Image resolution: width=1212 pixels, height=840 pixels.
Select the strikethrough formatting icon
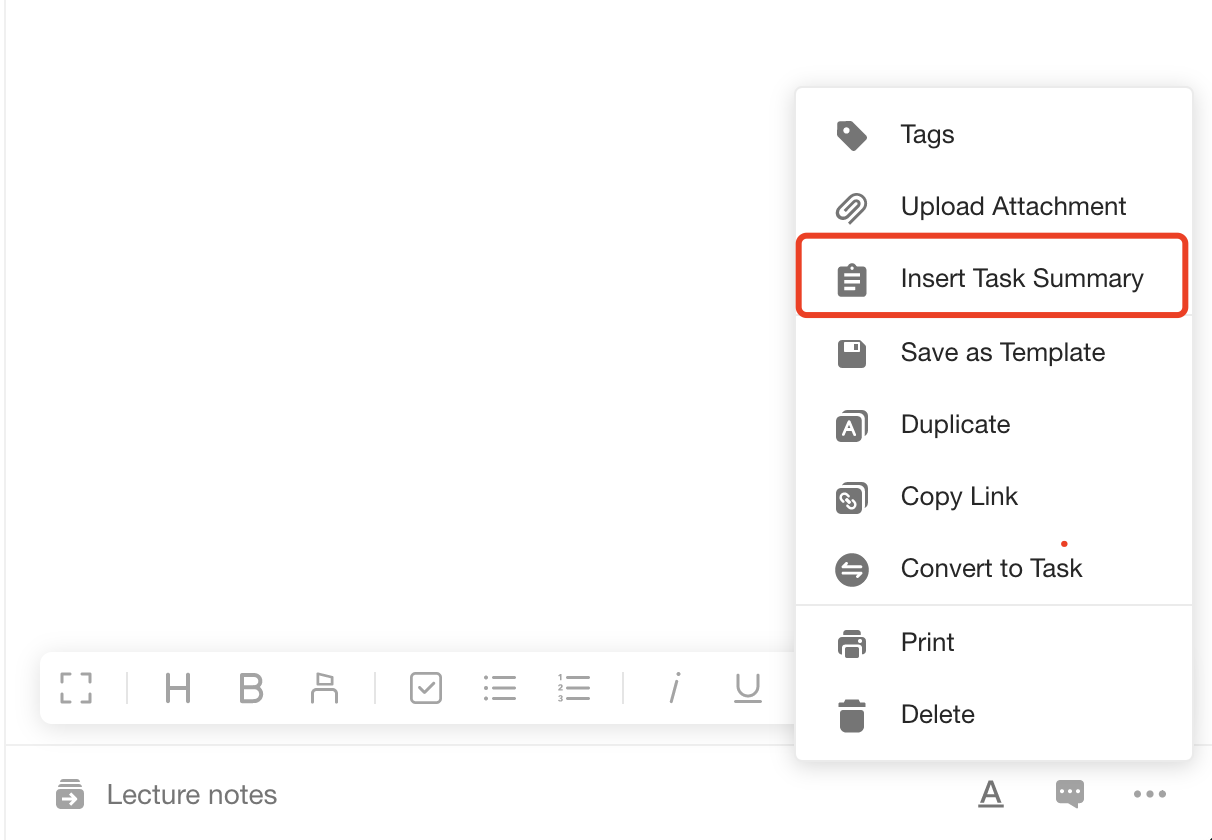click(x=323, y=688)
